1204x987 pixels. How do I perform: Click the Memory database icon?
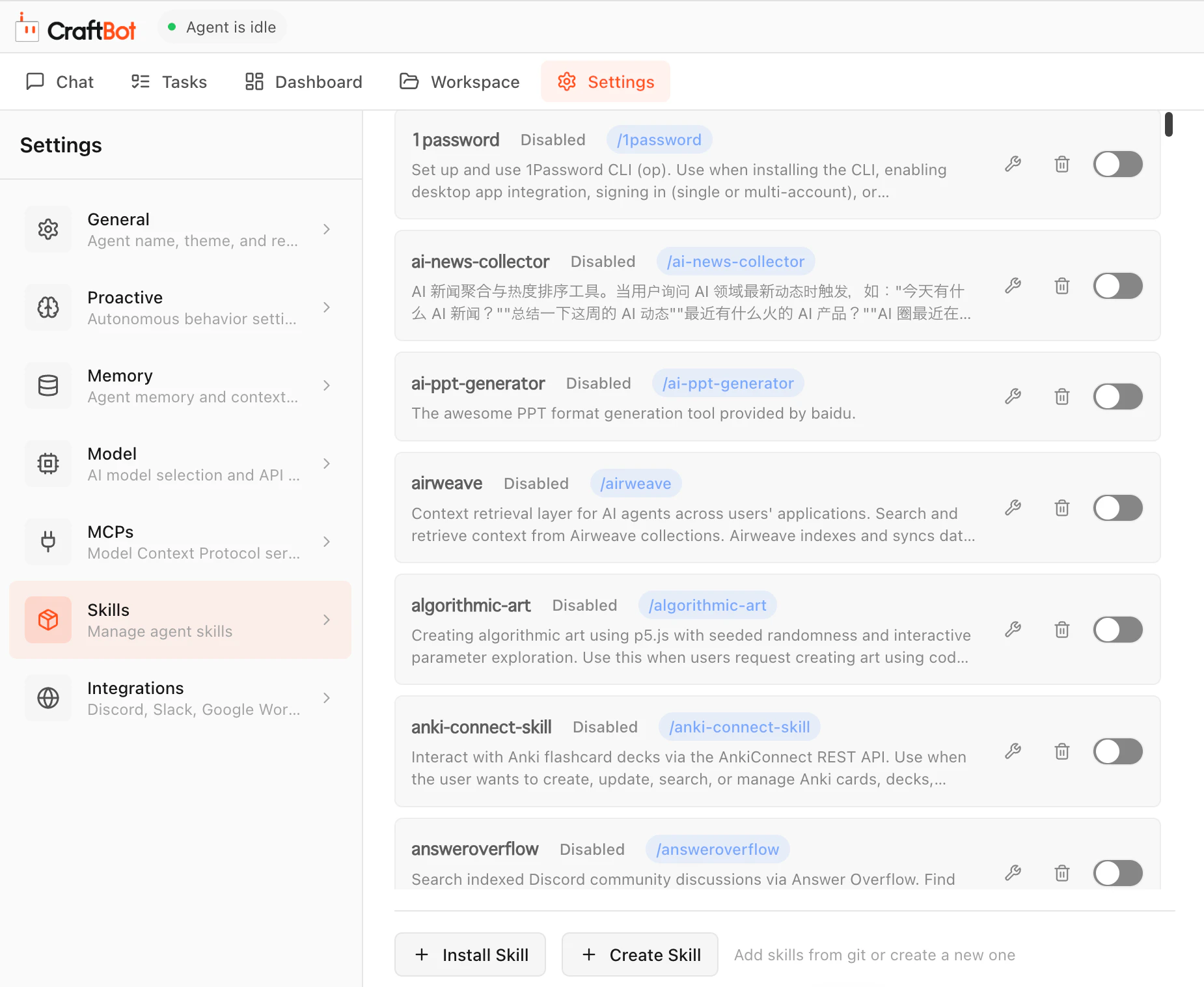tap(48, 385)
